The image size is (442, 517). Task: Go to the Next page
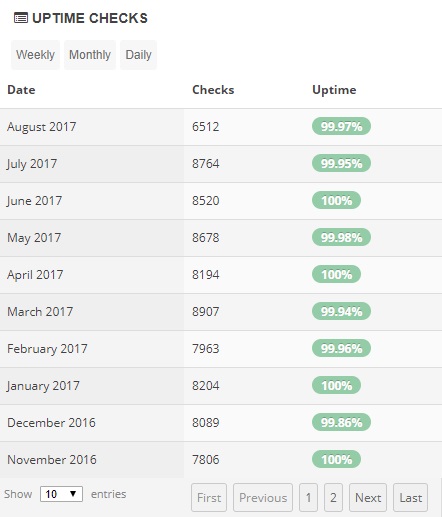pos(368,498)
